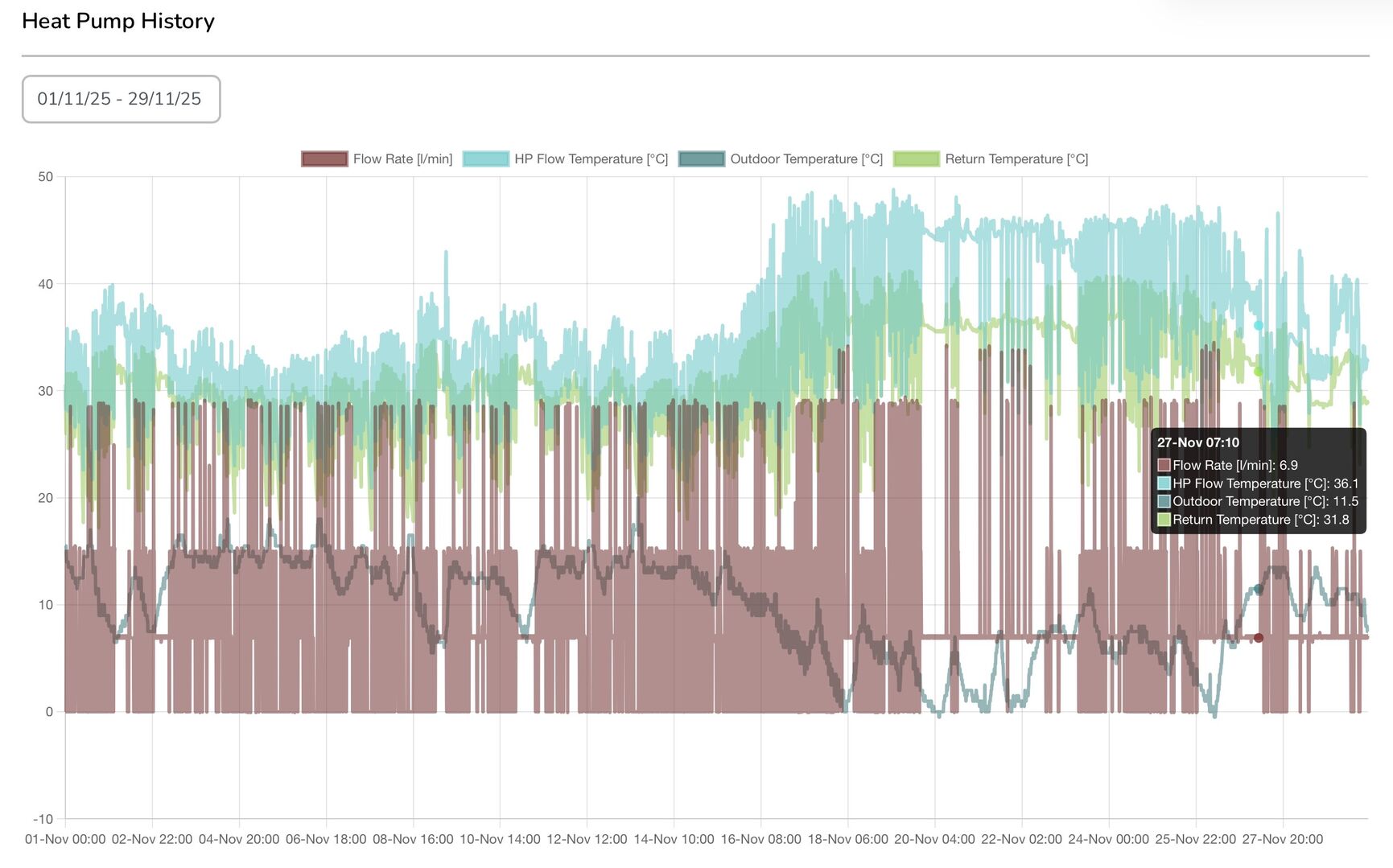Click the Return Temperature swatch in tooltip
1393x868 pixels.
coord(1164,520)
